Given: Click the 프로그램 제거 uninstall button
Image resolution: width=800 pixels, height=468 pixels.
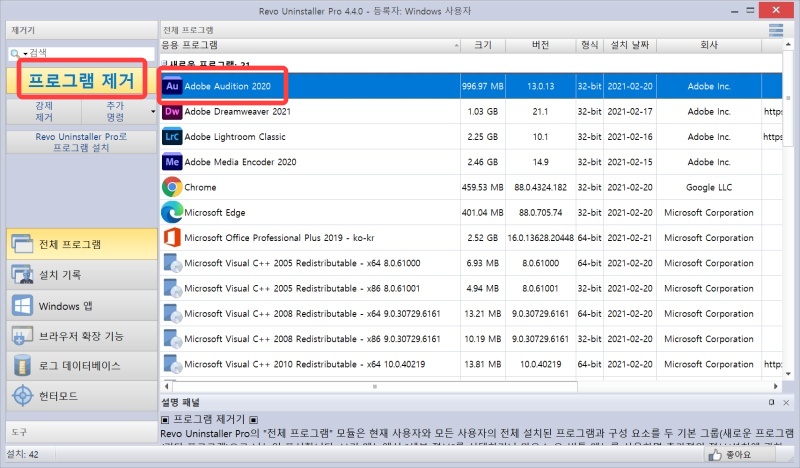Looking at the screenshot, I should (82, 81).
